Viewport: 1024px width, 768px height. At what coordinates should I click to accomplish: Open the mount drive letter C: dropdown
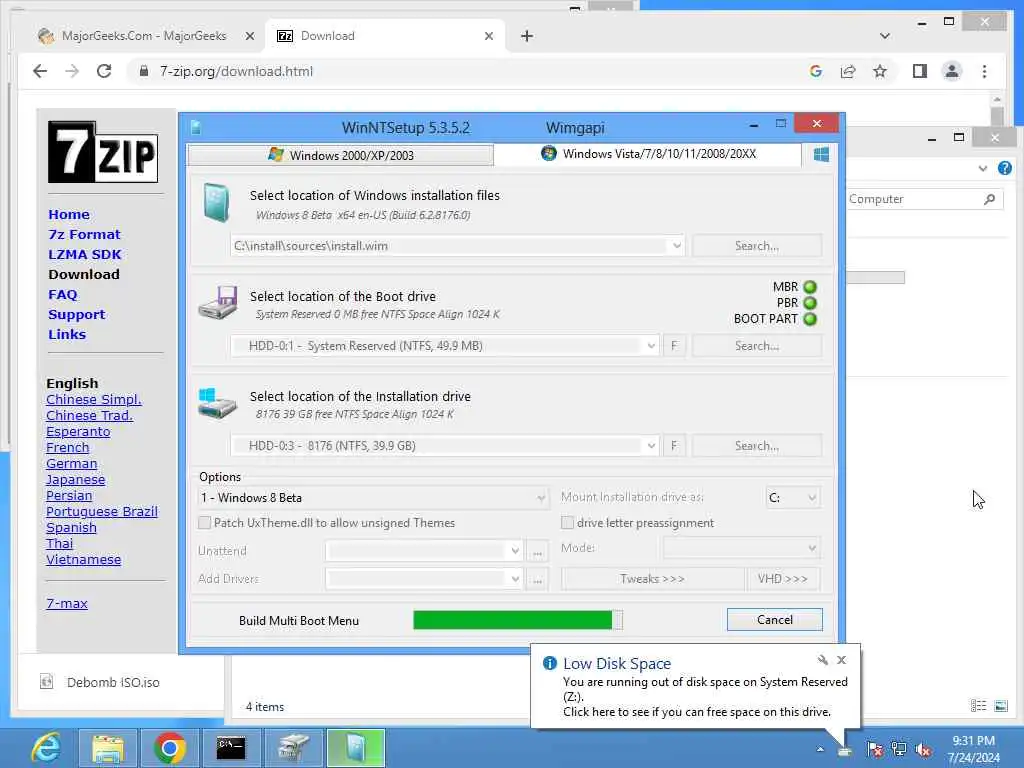pos(793,498)
